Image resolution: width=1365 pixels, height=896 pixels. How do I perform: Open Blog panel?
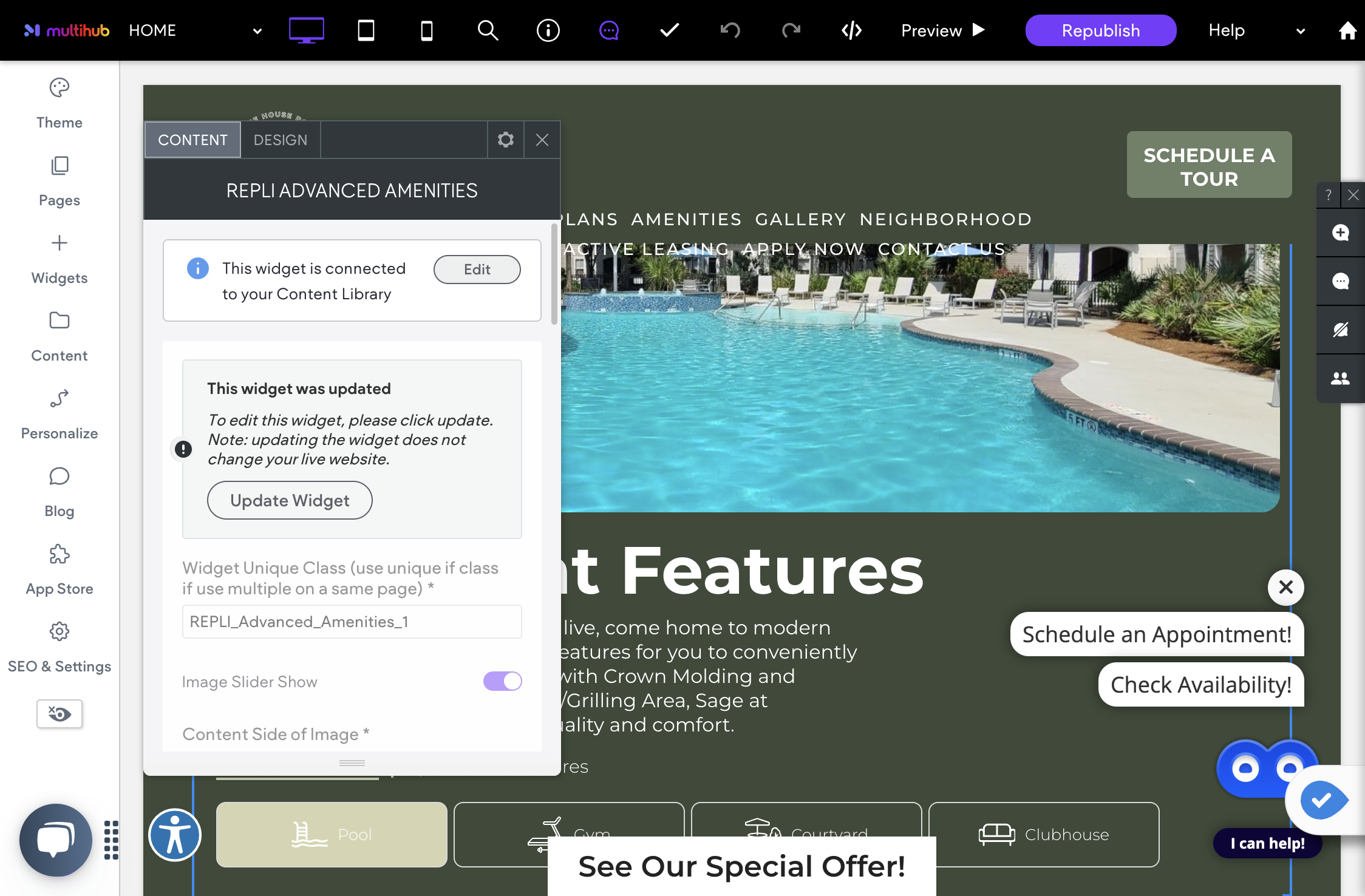60,492
